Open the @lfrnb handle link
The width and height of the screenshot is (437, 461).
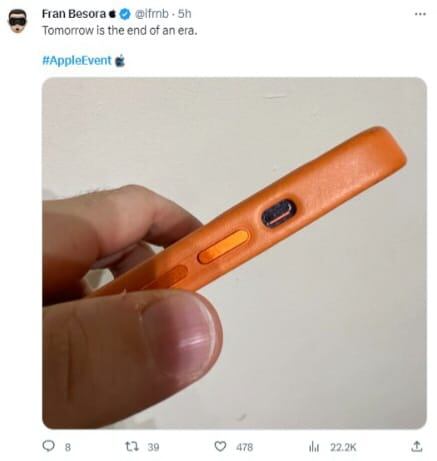tap(151, 14)
